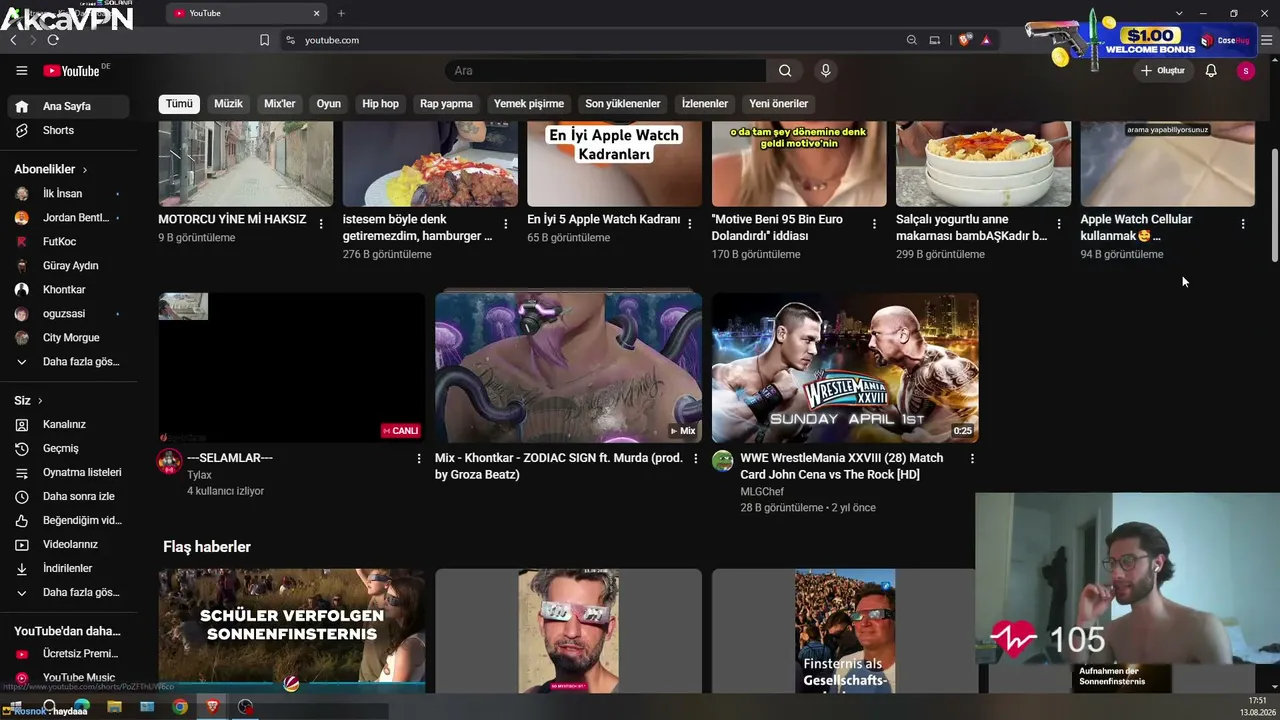Open Khontkar subscription channel

click(67, 290)
